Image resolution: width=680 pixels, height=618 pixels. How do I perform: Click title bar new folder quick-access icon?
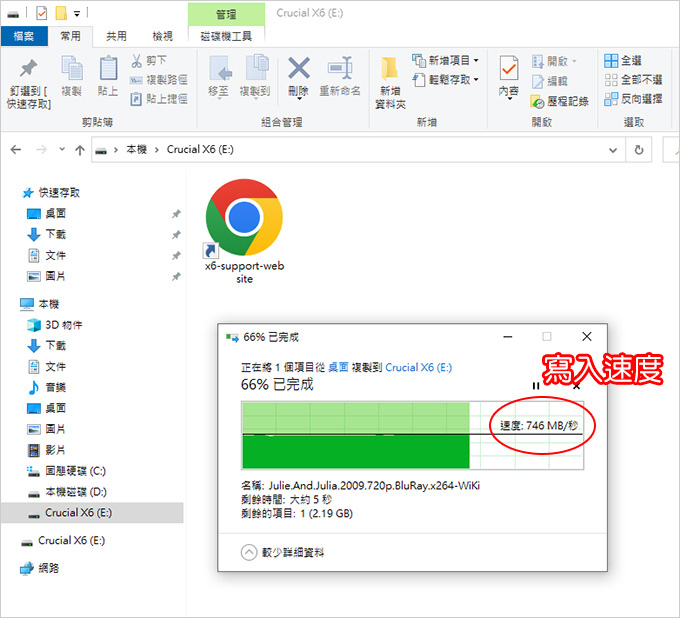pyautogui.click(x=61, y=13)
